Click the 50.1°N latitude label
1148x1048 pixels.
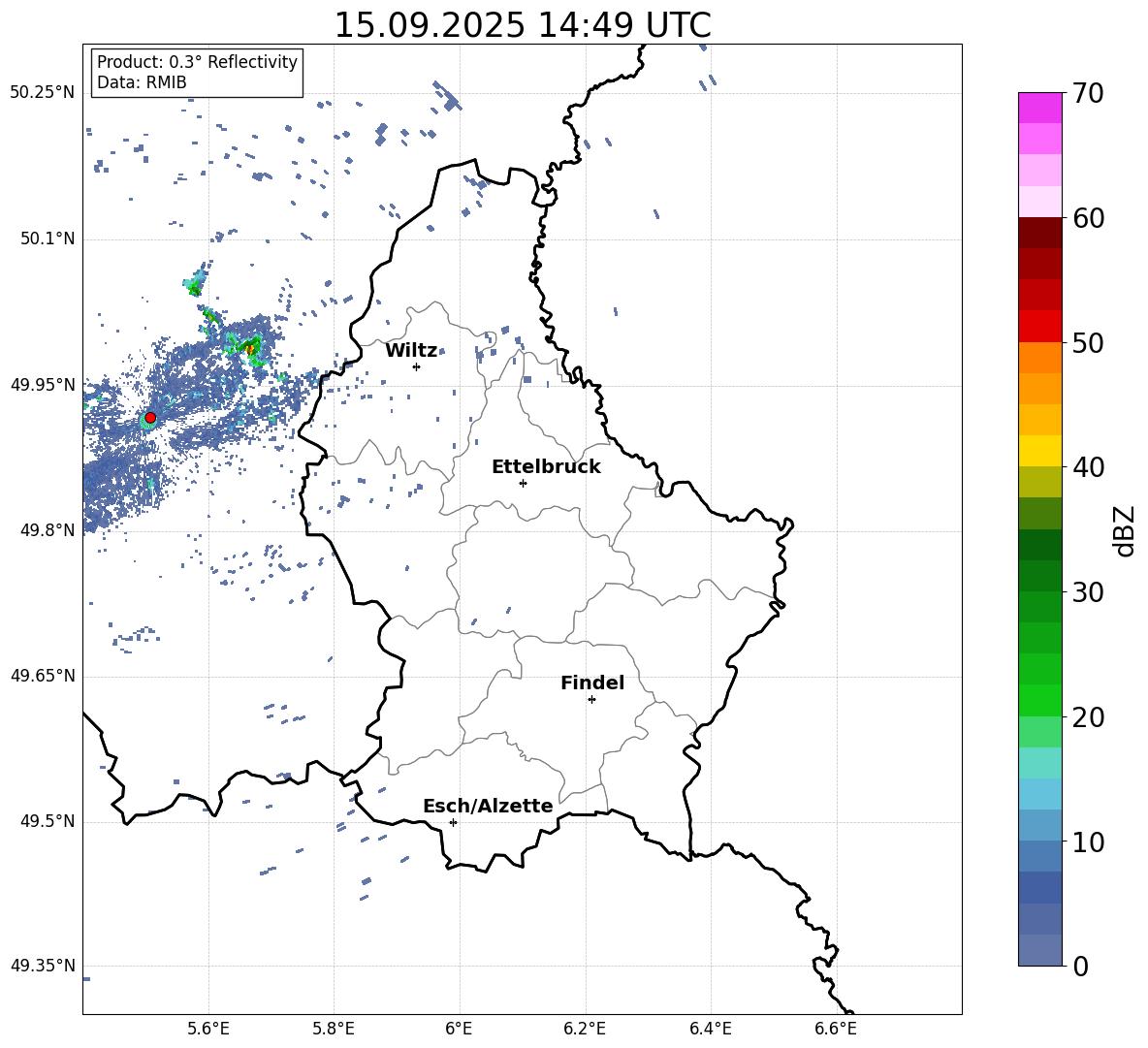coord(48,239)
